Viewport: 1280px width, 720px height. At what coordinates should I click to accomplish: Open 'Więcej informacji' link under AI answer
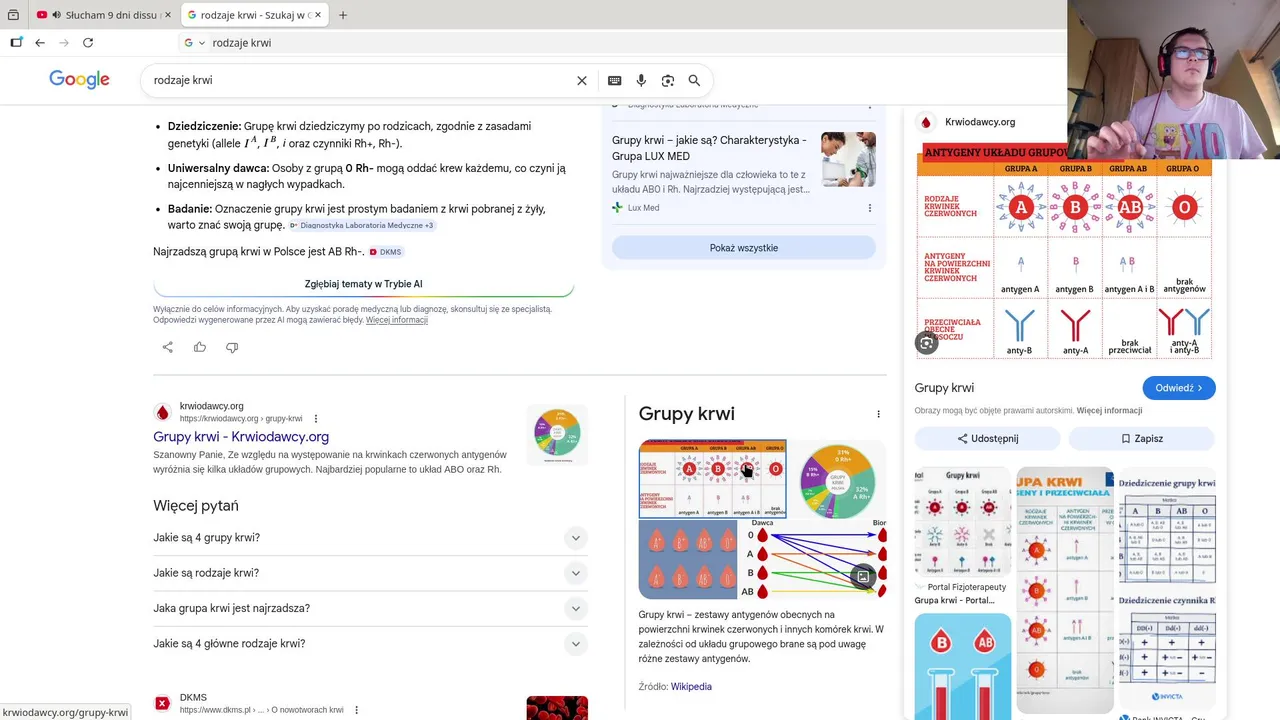(397, 320)
